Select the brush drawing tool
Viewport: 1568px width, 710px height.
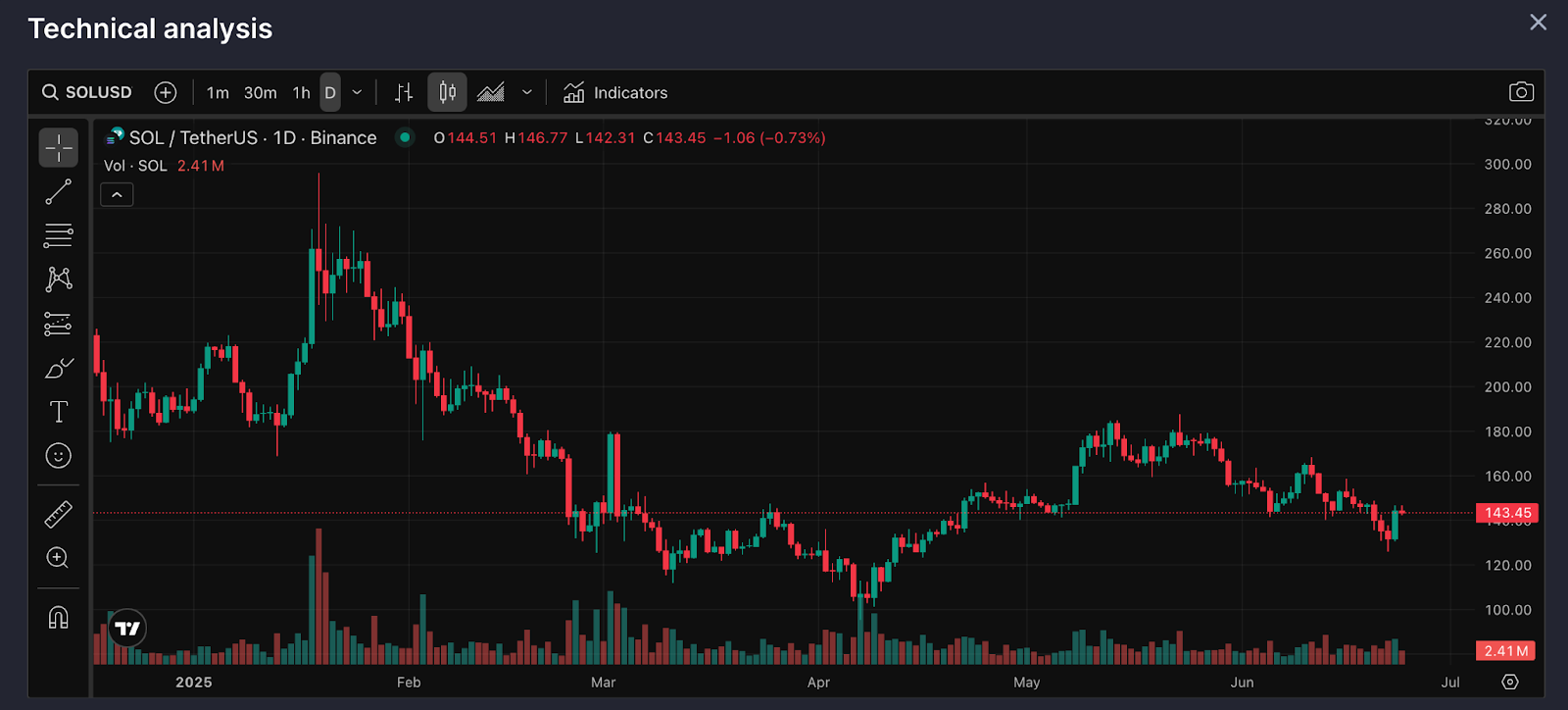[x=59, y=368]
